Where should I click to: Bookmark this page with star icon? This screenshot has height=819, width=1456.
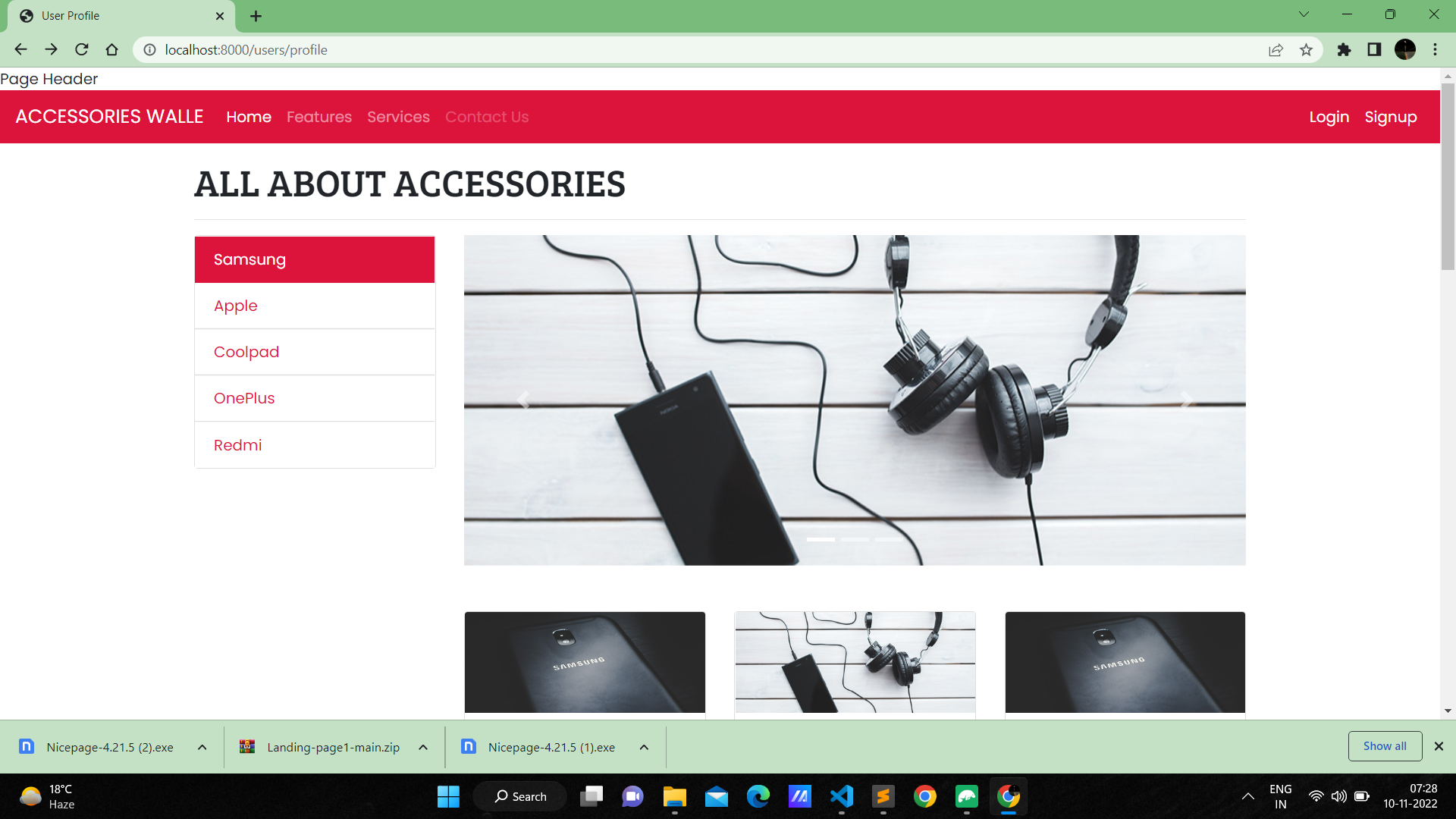(x=1306, y=50)
